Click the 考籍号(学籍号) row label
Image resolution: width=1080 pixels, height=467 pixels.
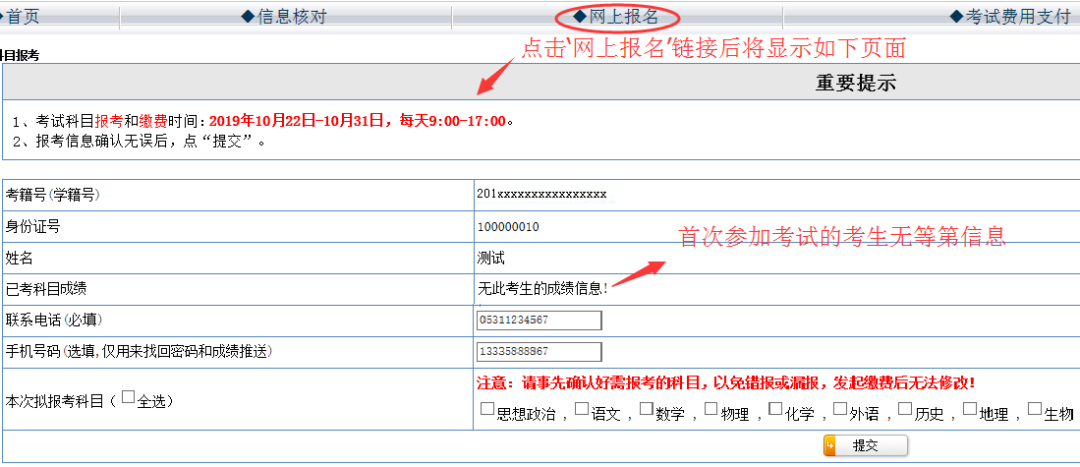tap(52, 196)
